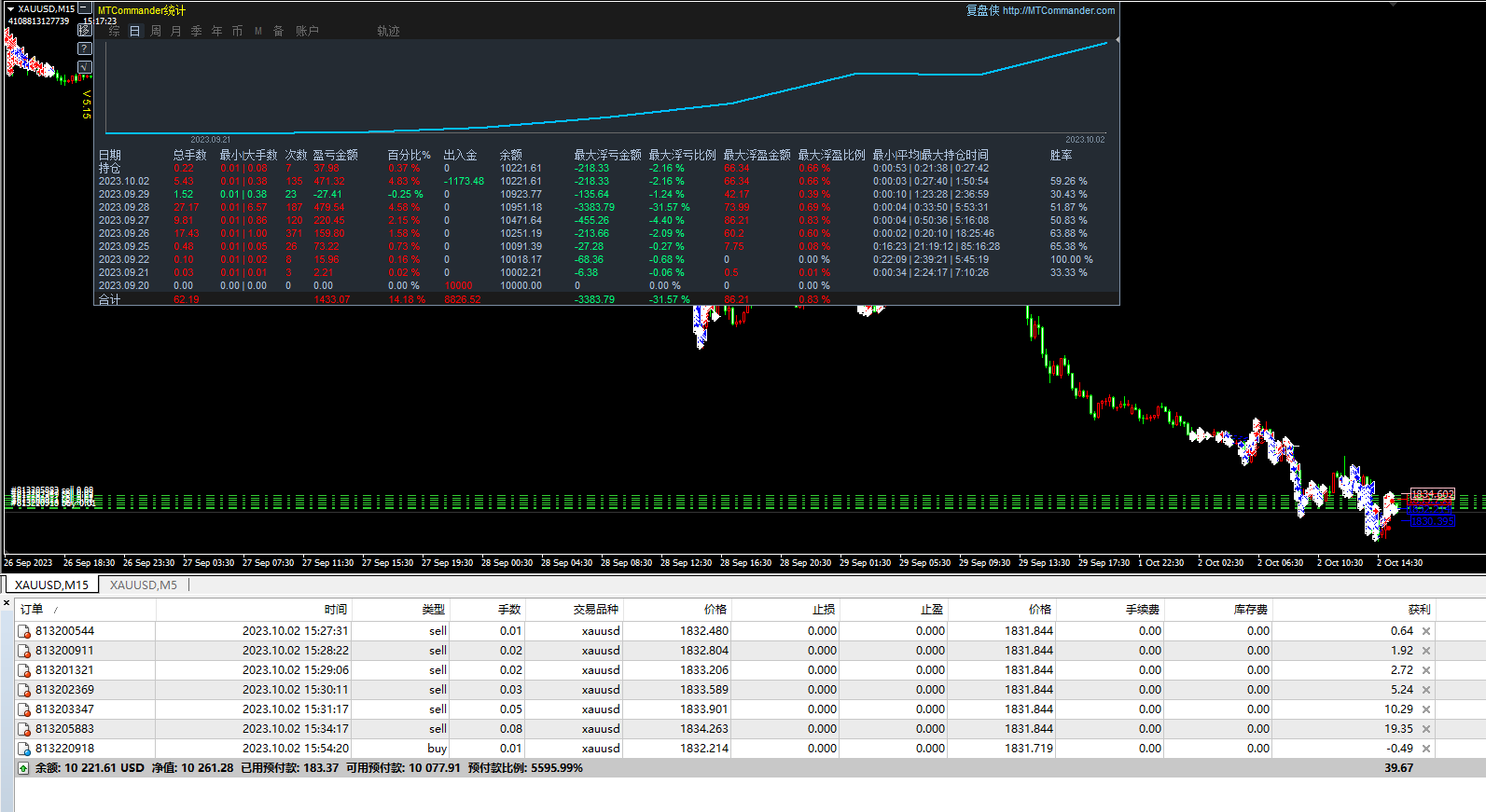This screenshot has width=1486, height=812.
Task: Select the 月 (monthly) statistics tab
Action: (176, 31)
